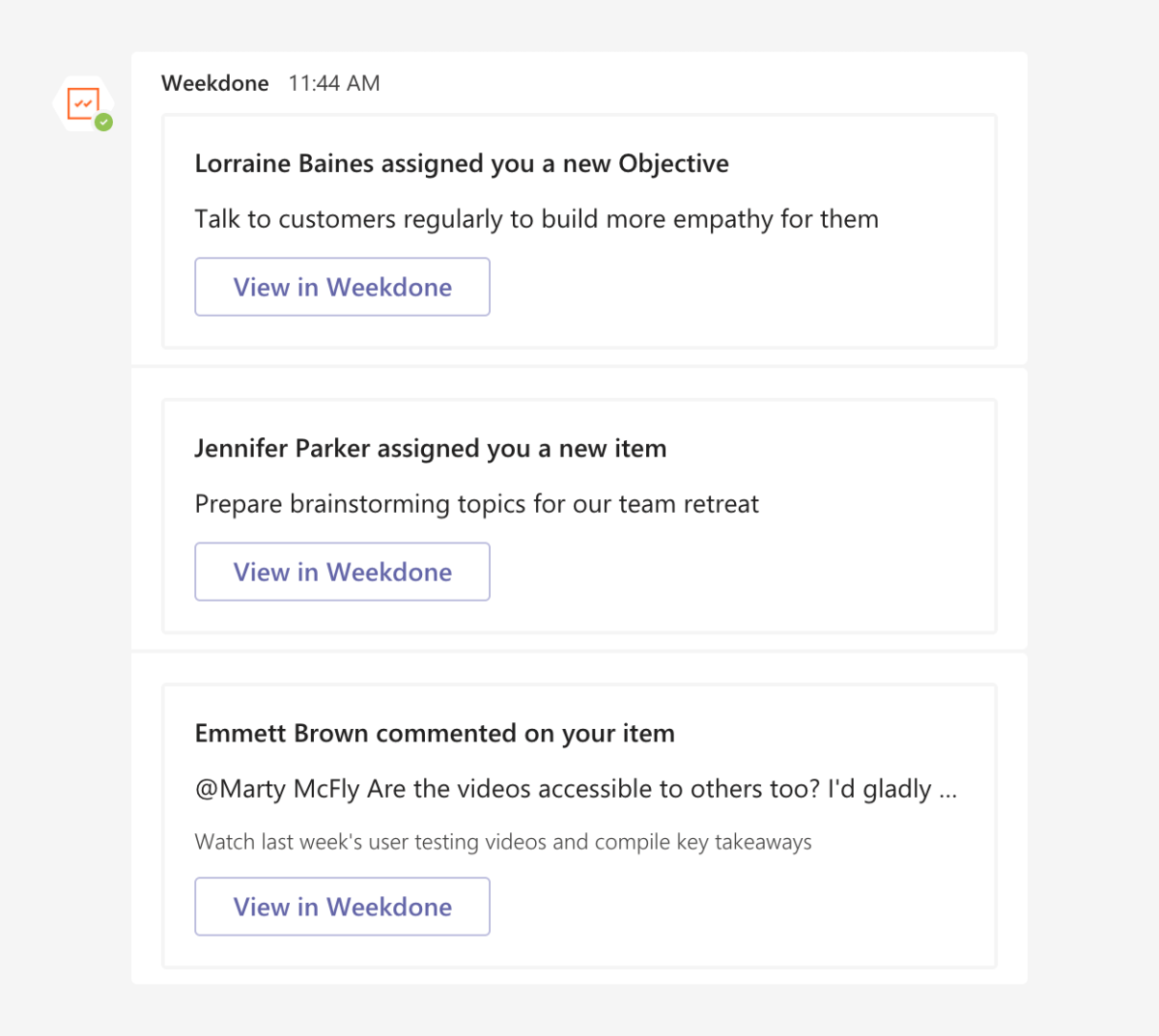Click the Jennifer Parker notification card
The image size is (1159, 1036).
pos(579,516)
